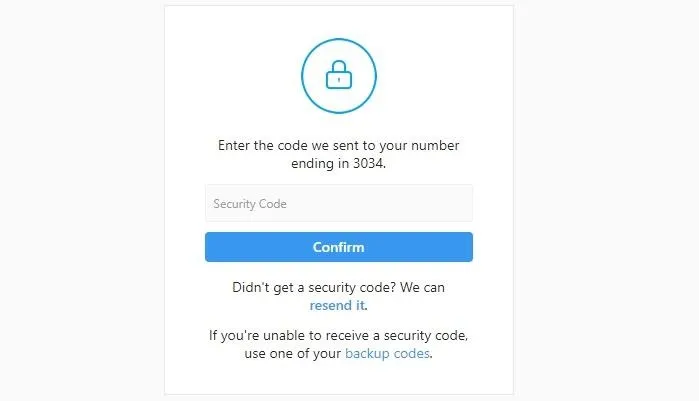Viewport: 699px width, 401px height.
Task: Click the 'We can' text before the resend link
Action: click(x=422, y=287)
